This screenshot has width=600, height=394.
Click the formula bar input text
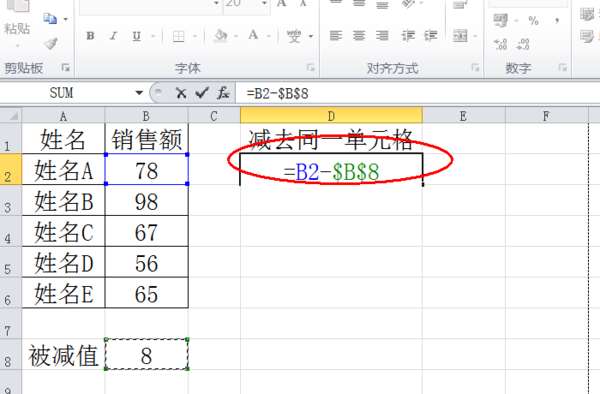[x=277, y=93]
